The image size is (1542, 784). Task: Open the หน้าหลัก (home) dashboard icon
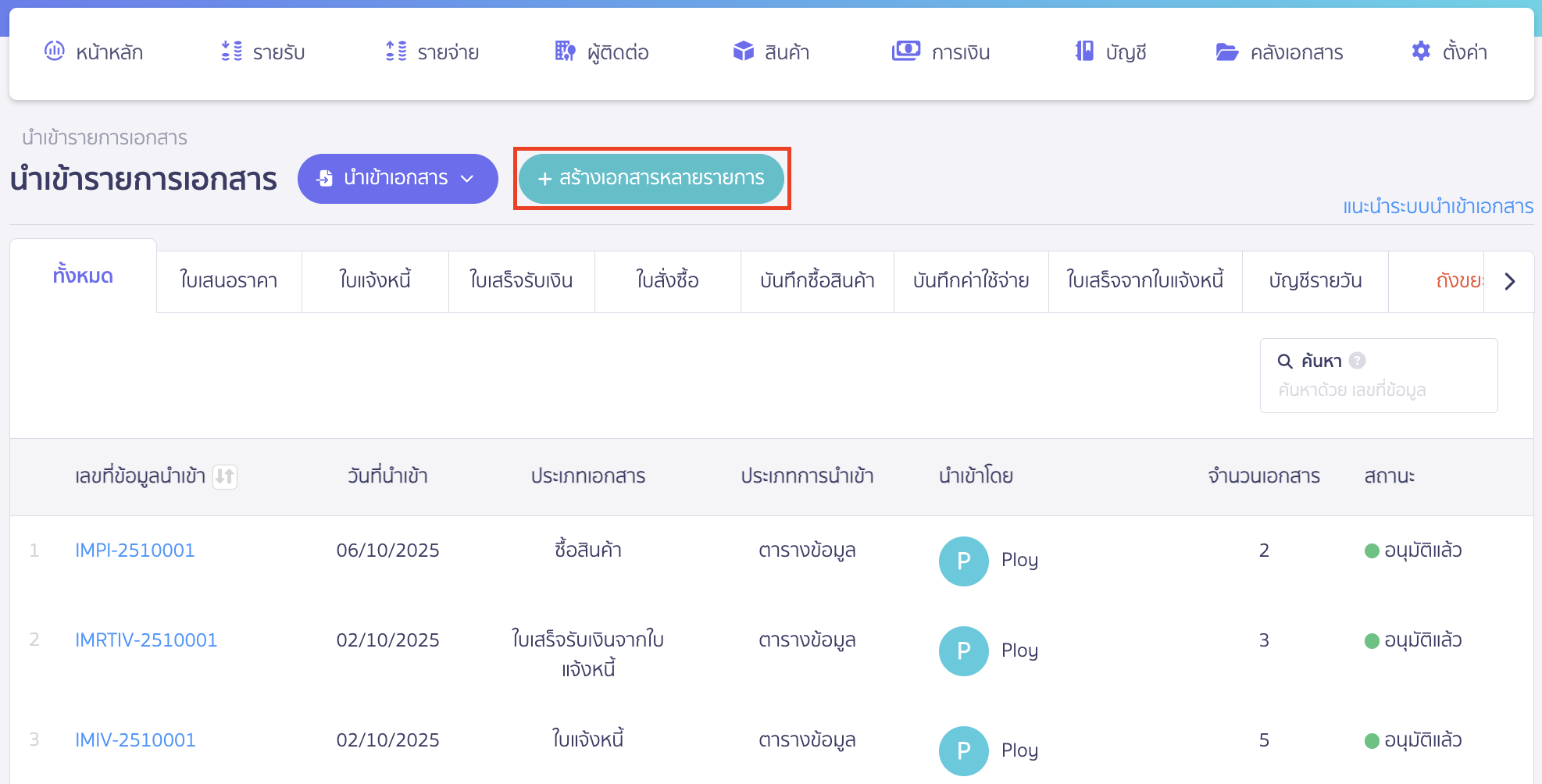tap(53, 52)
